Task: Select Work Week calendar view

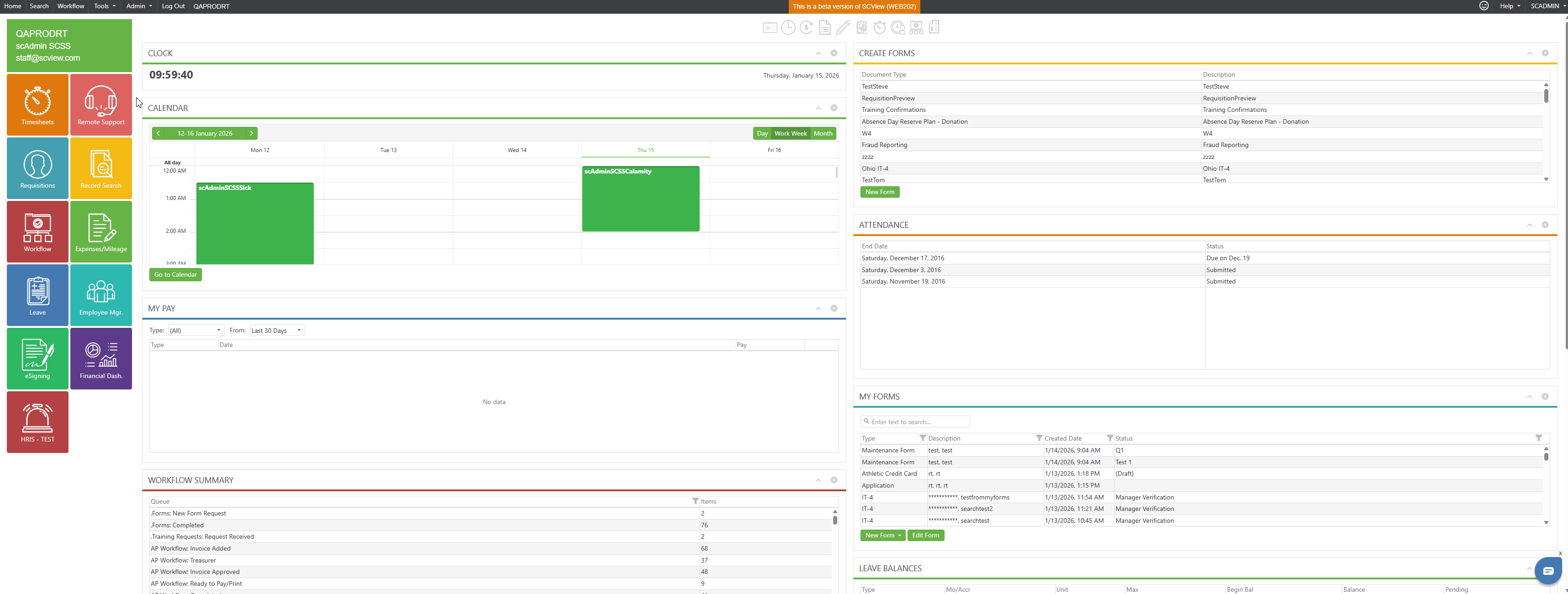Action: (x=790, y=133)
